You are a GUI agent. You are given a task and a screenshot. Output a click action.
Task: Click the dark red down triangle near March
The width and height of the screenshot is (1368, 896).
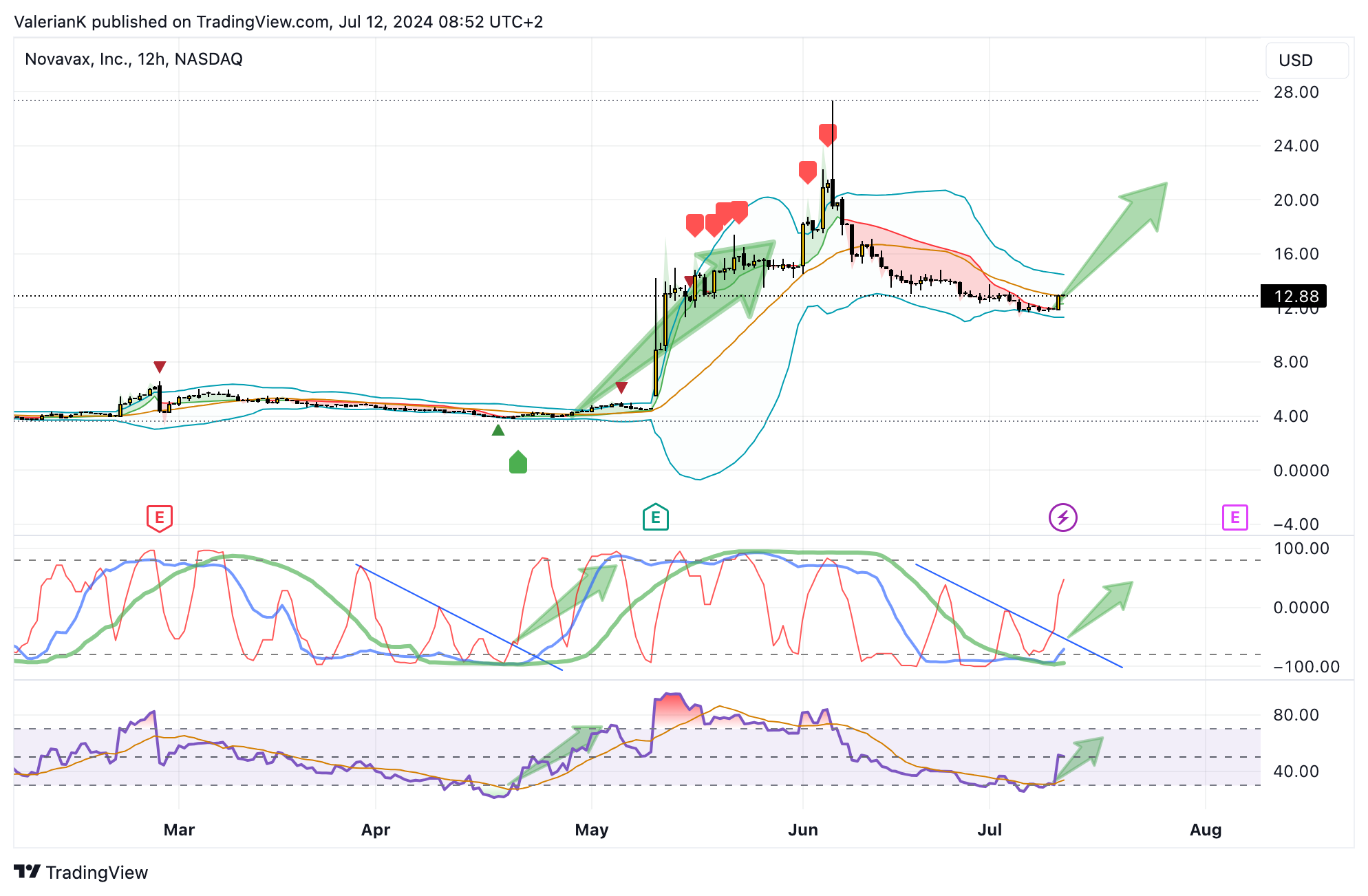[160, 367]
